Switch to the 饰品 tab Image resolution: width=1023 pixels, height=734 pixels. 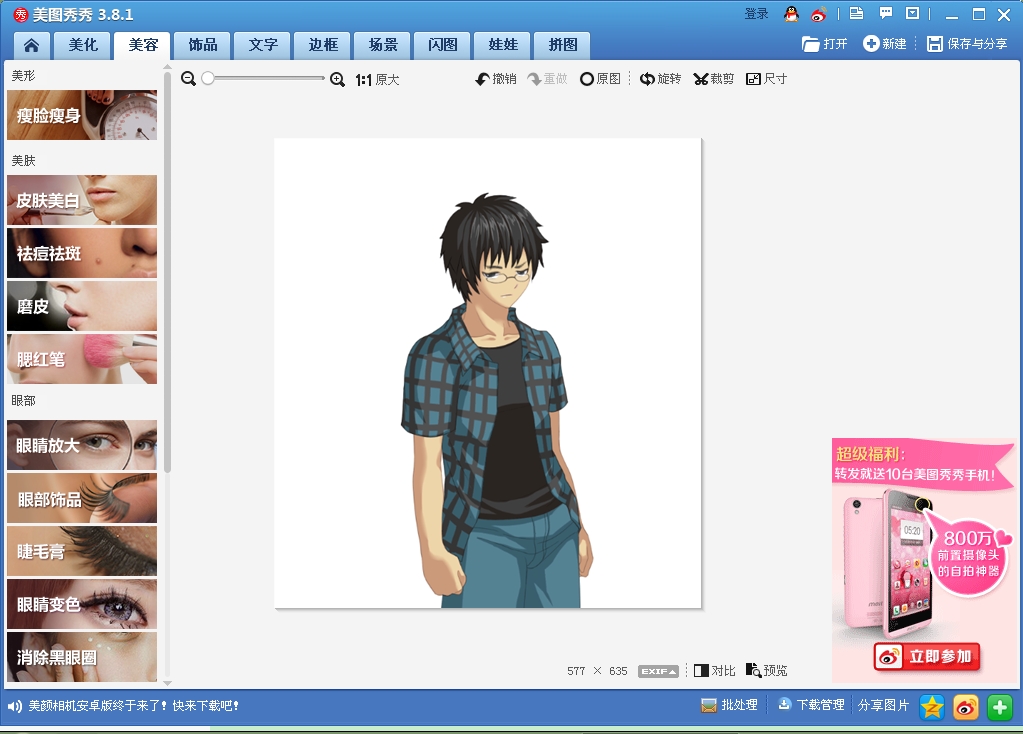click(203, 45)
